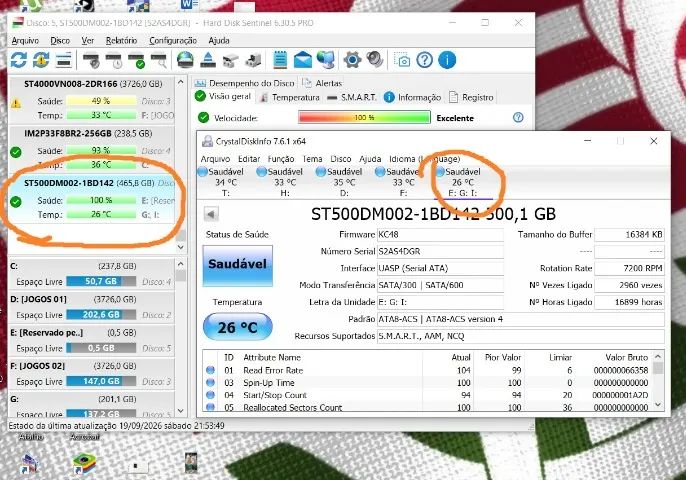Open the Alertas tab

click(322, 83)
